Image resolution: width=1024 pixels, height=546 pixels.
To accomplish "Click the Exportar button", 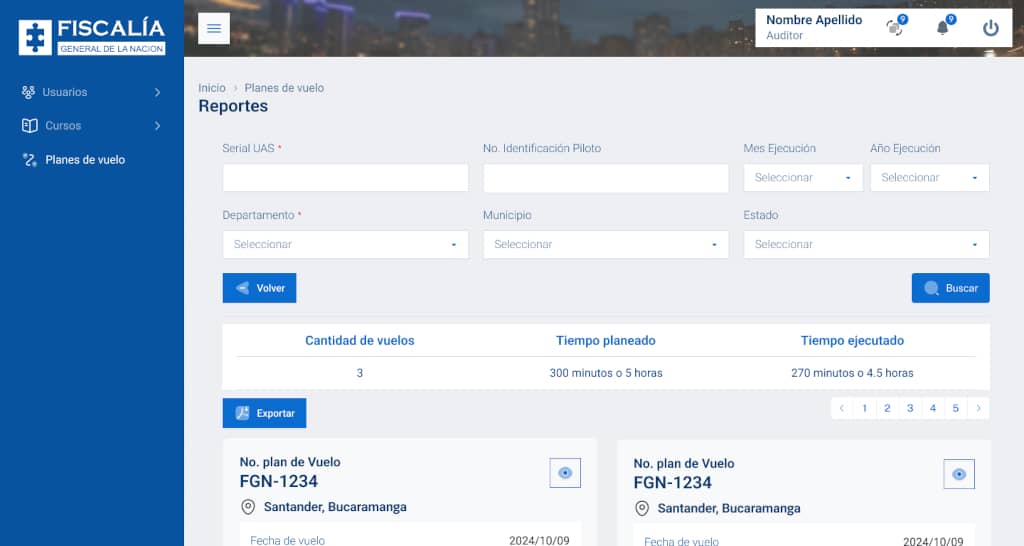I will [x=265, y=413].
